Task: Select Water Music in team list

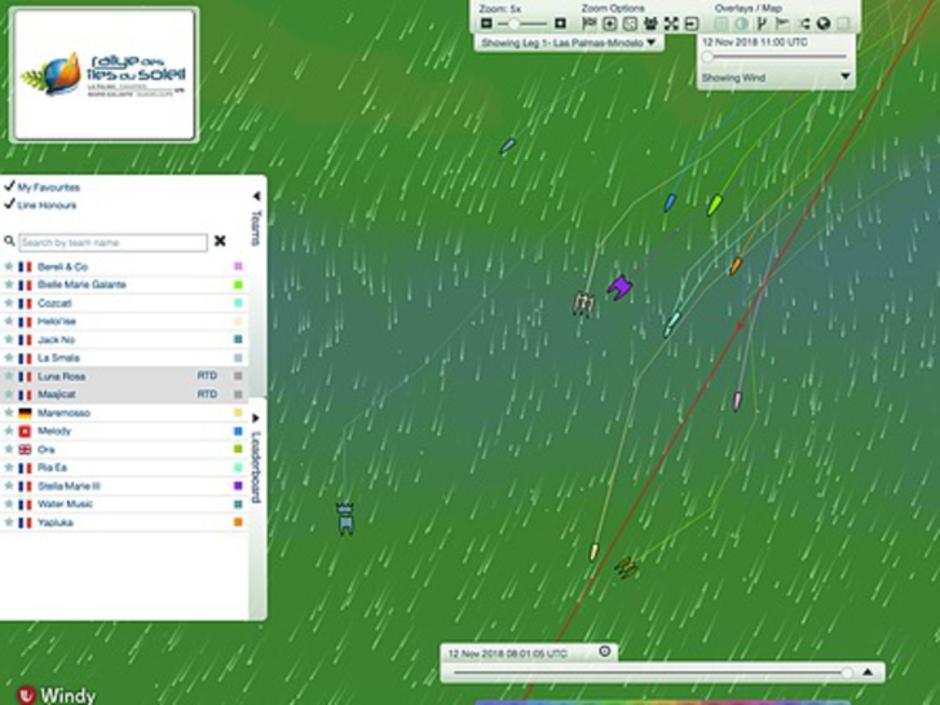Action: tap(65, 504)
